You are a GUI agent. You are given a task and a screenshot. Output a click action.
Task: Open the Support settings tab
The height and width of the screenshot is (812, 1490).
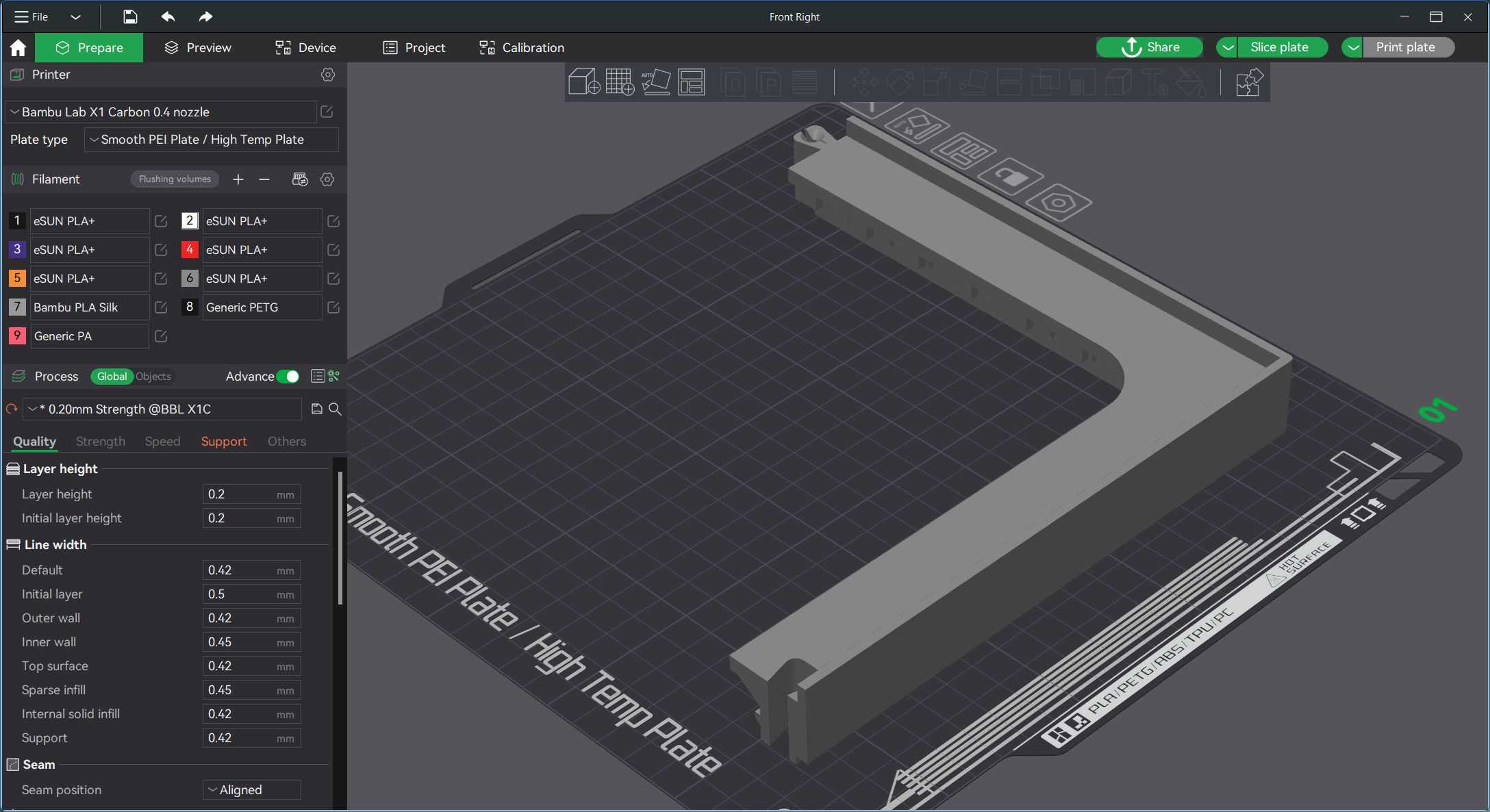224,442
